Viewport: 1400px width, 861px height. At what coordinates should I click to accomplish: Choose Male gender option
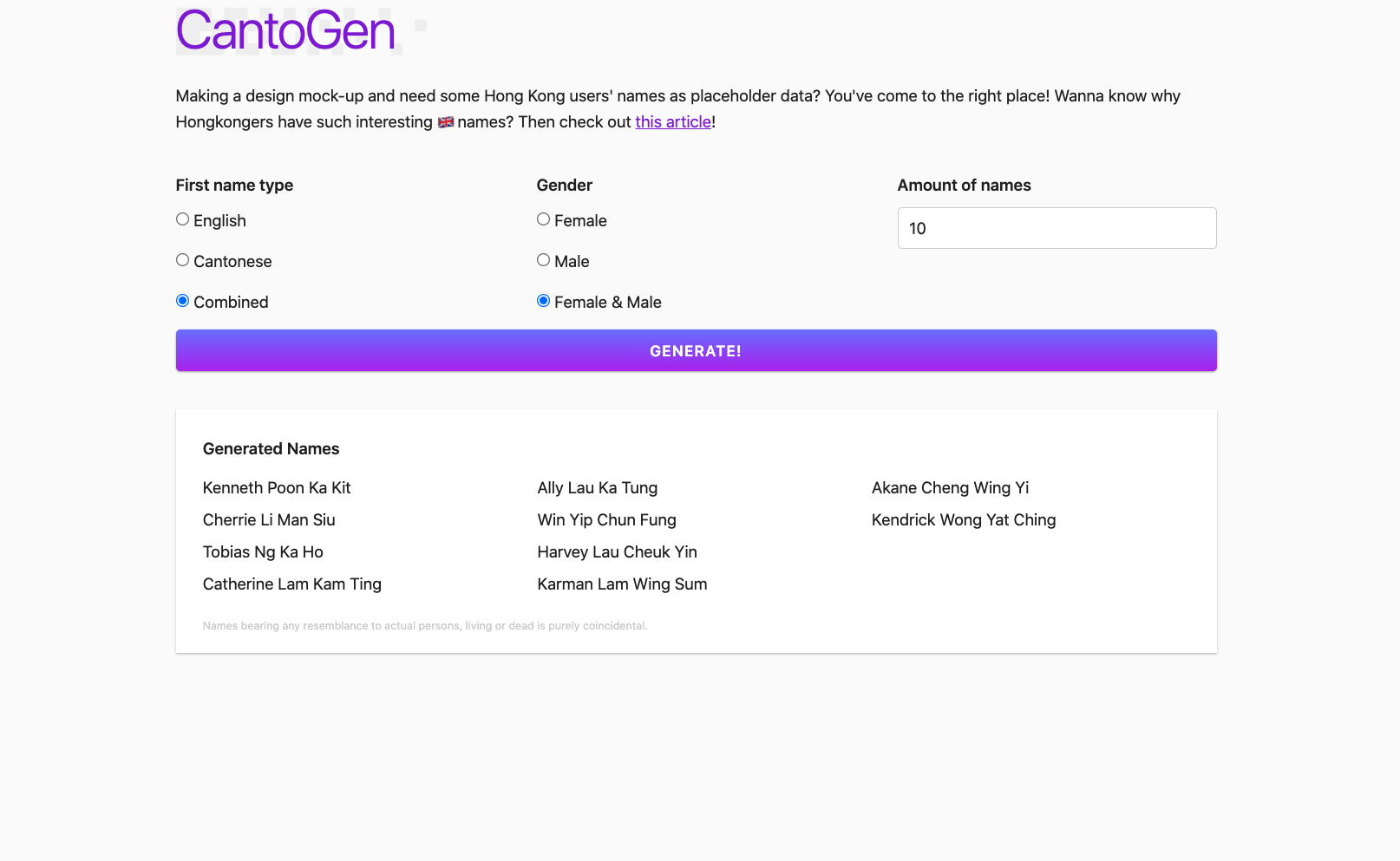[543, 260]
